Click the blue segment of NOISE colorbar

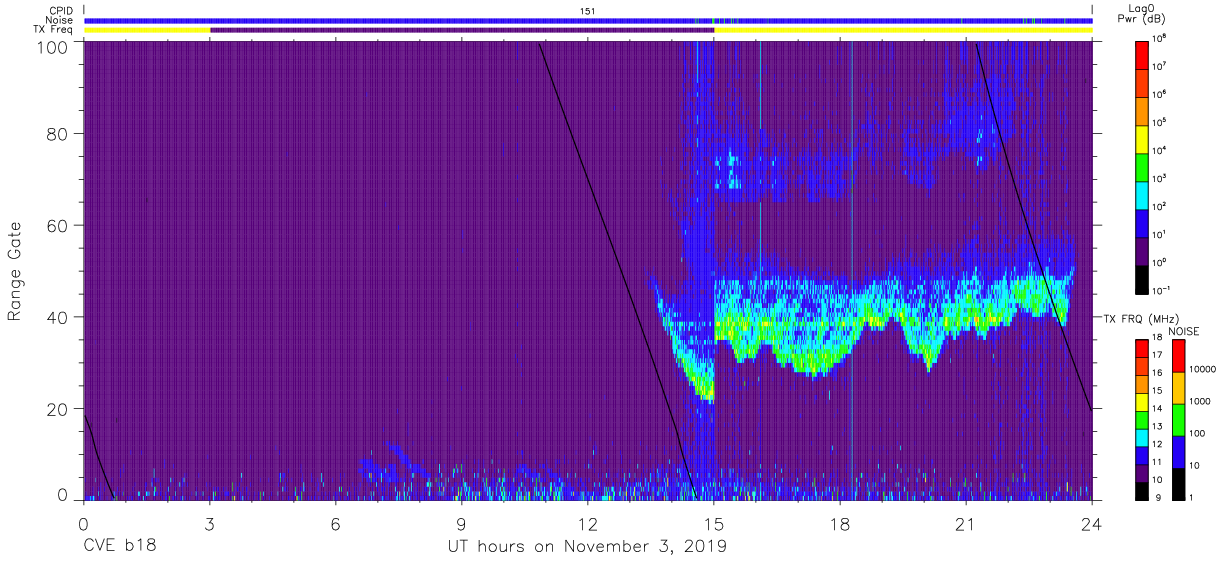(x=1178, y=451)
